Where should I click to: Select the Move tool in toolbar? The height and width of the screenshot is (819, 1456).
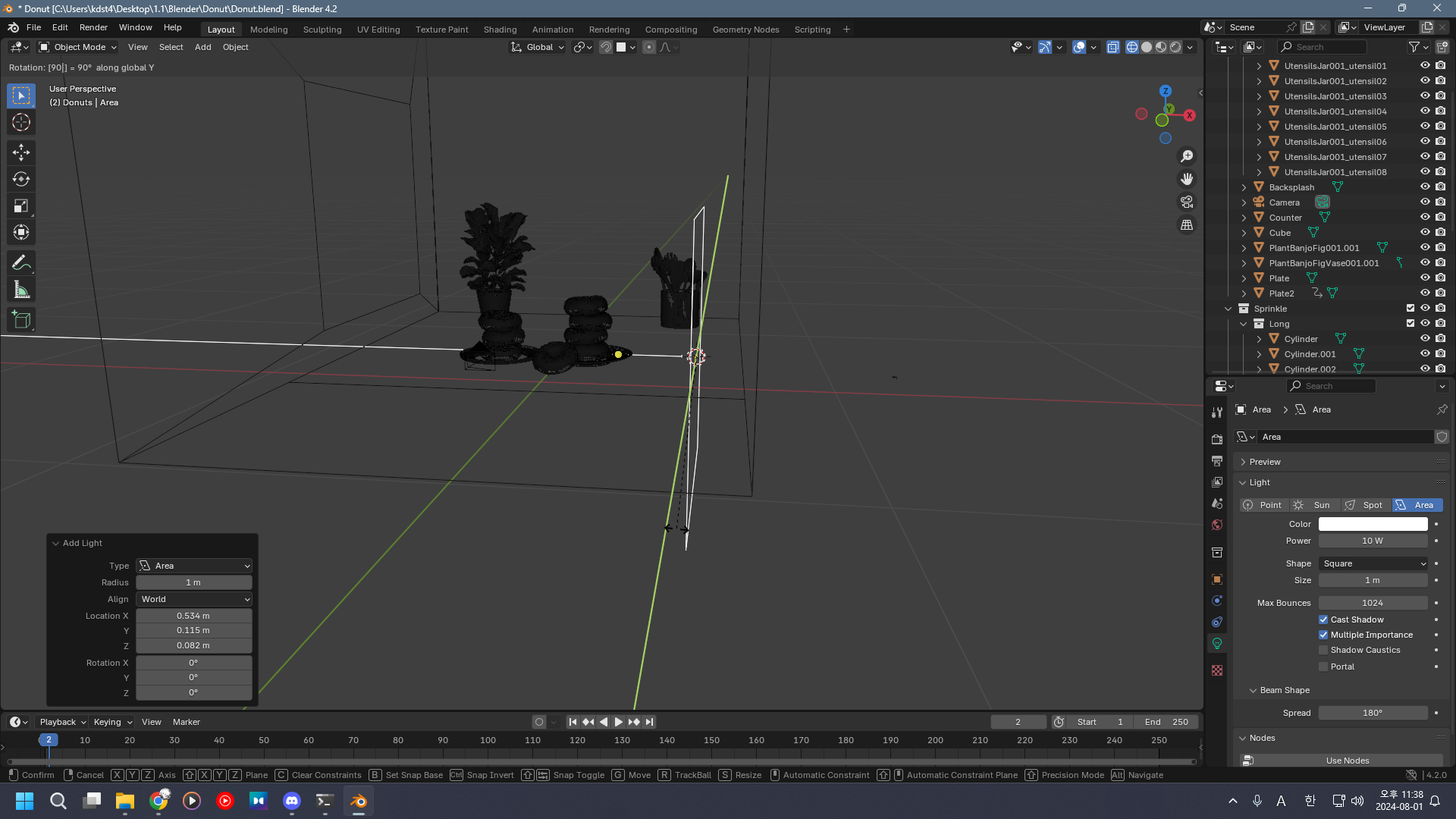click(20, 152)
